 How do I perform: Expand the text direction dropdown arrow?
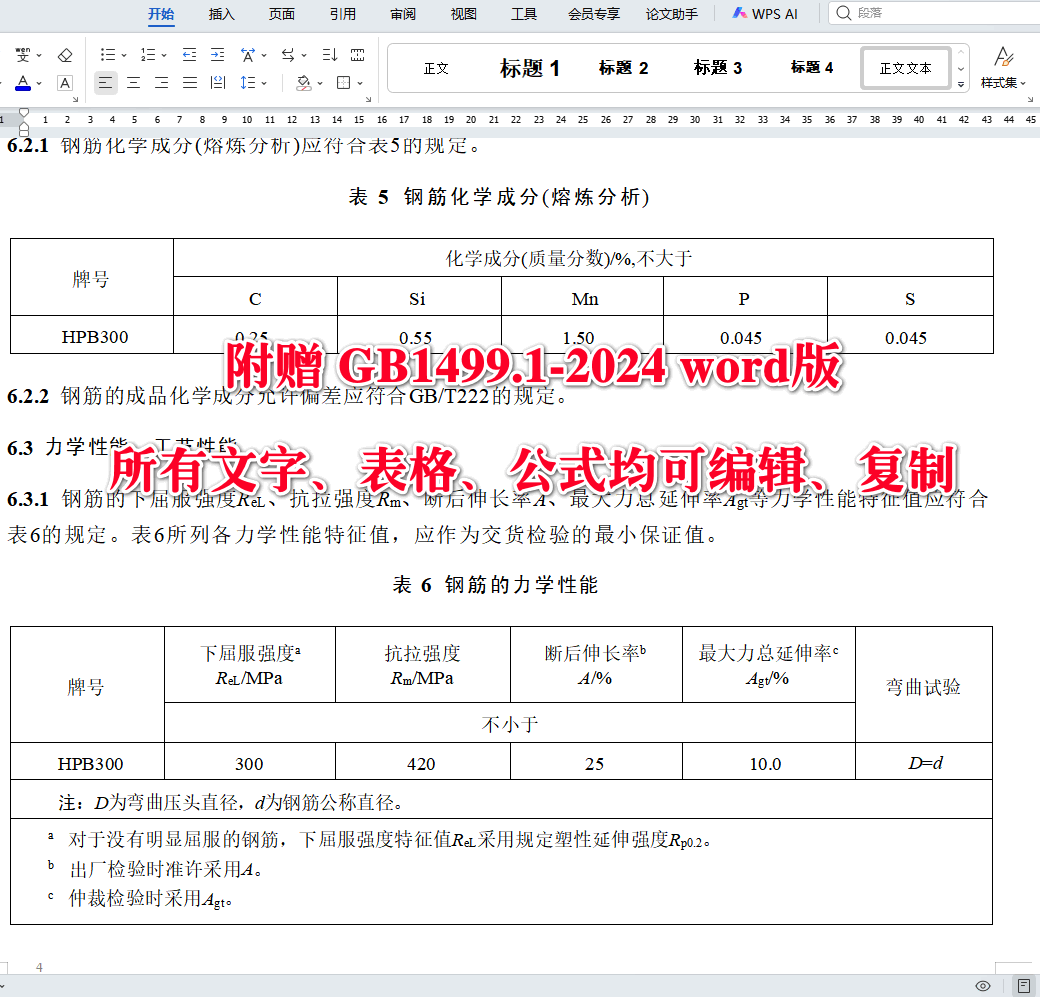[x=304, y=56]
